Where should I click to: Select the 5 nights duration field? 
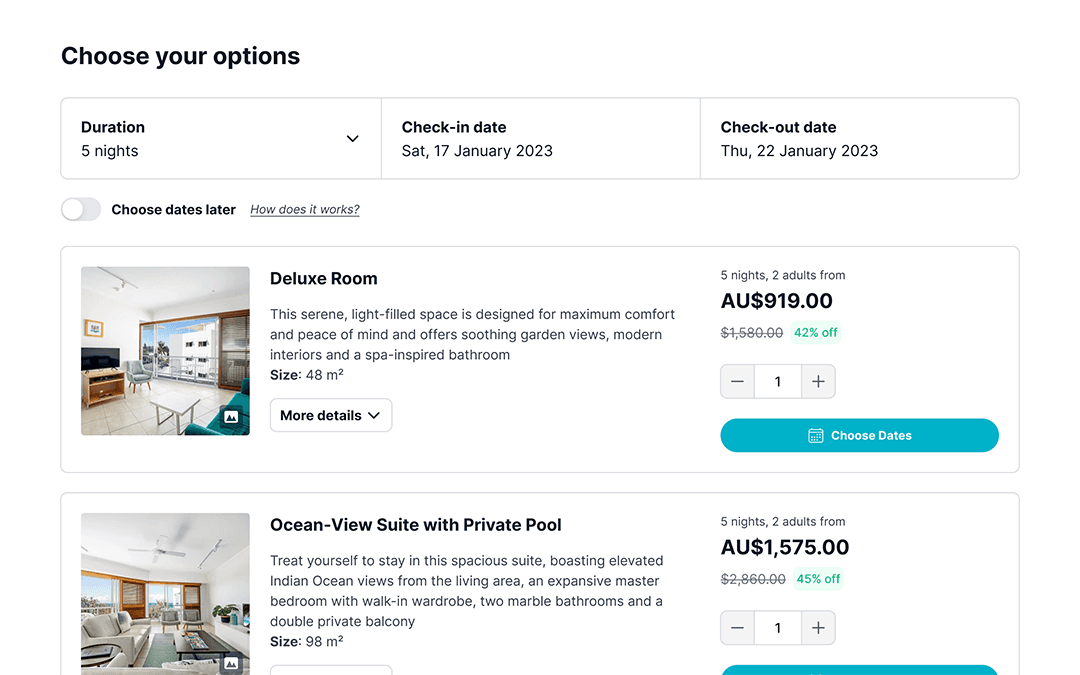coord(221,138)
